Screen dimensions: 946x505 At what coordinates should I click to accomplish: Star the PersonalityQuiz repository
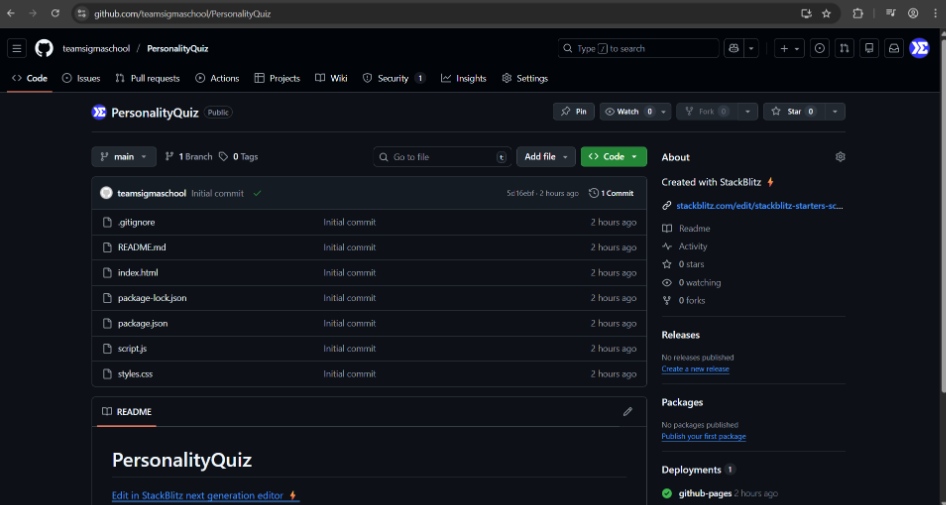(x=794, y=112)
